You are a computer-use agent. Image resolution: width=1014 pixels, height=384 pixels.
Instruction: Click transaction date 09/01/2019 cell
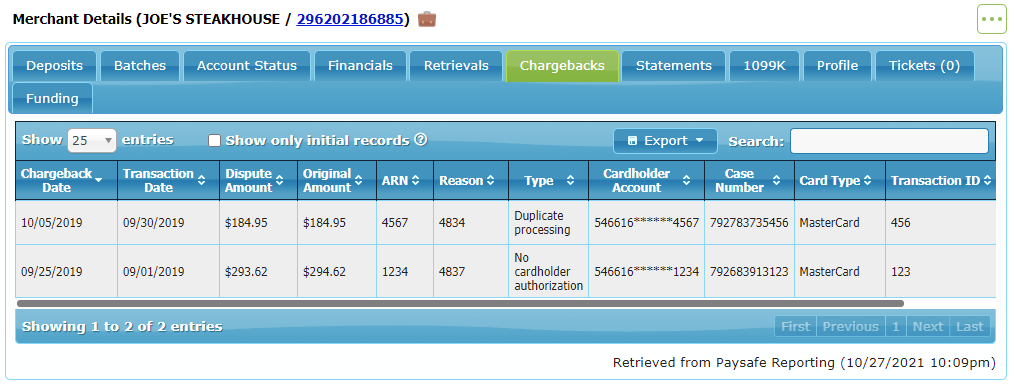(169, 272)
